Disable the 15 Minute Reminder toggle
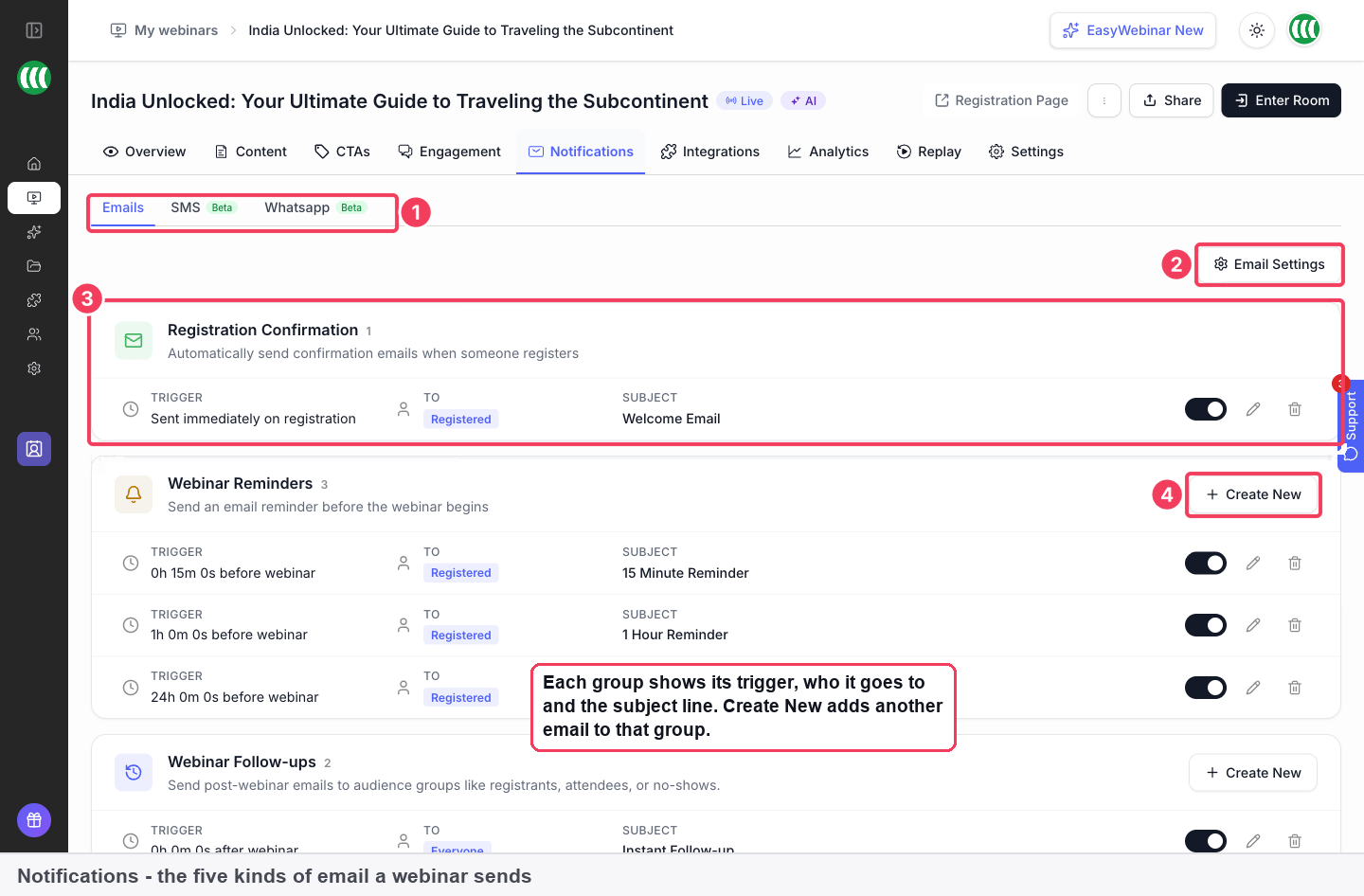Image resolution: width=1364 pixels, height=896 pixels. pyautogui.click(x=1206, y=564)
